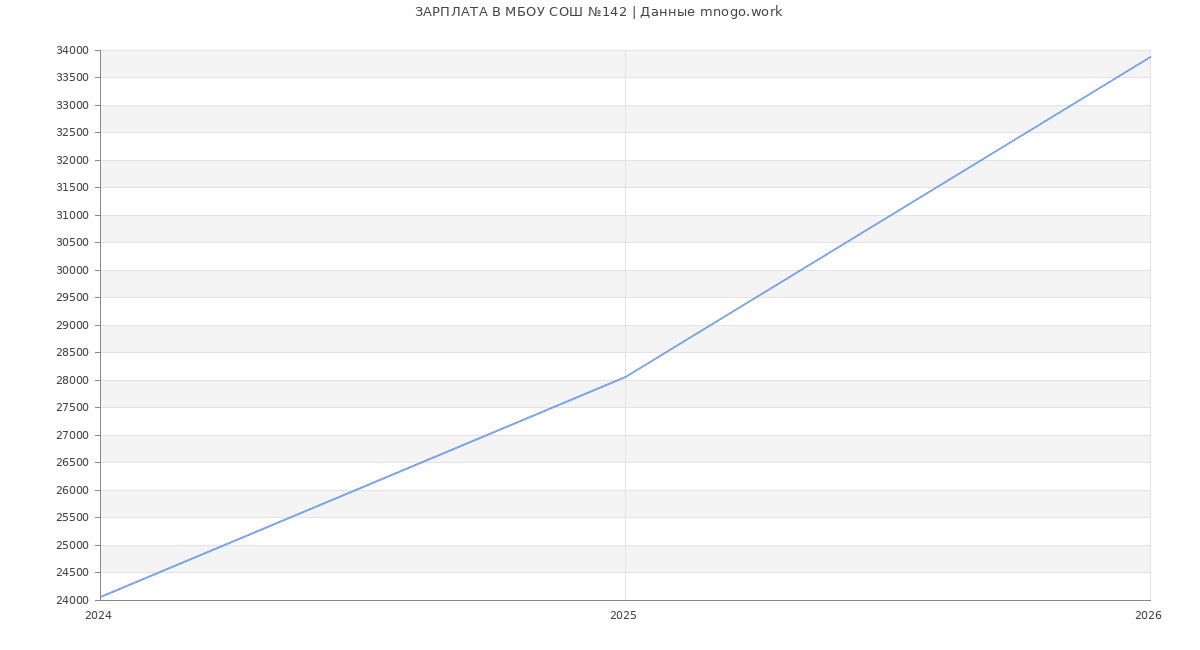
Task: Click the 24500 y-axis tick label
Action: click(x=72, y=573)
